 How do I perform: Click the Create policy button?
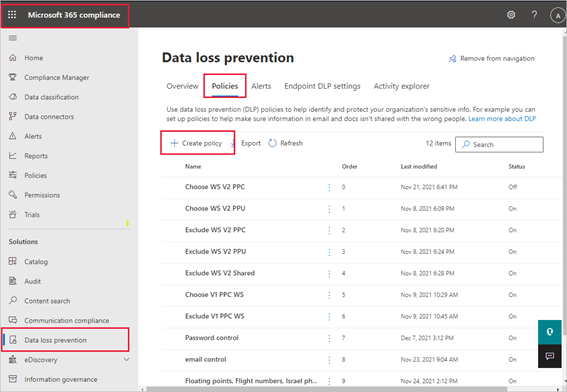coord(196,143)
